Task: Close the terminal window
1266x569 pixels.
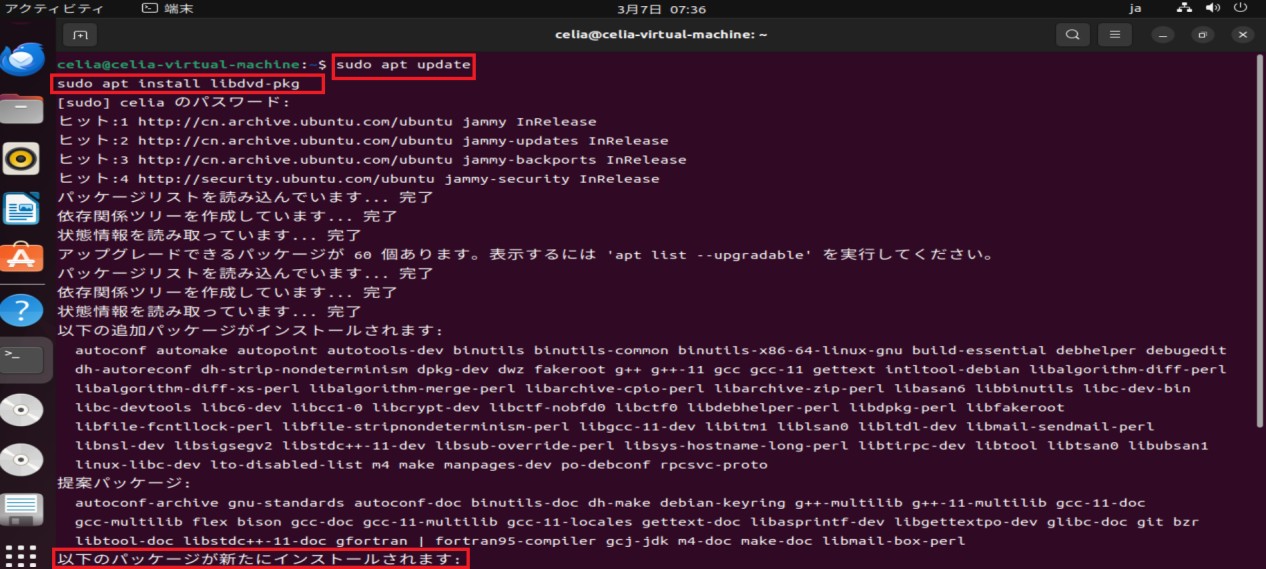Action: [x=1241, y=34]
